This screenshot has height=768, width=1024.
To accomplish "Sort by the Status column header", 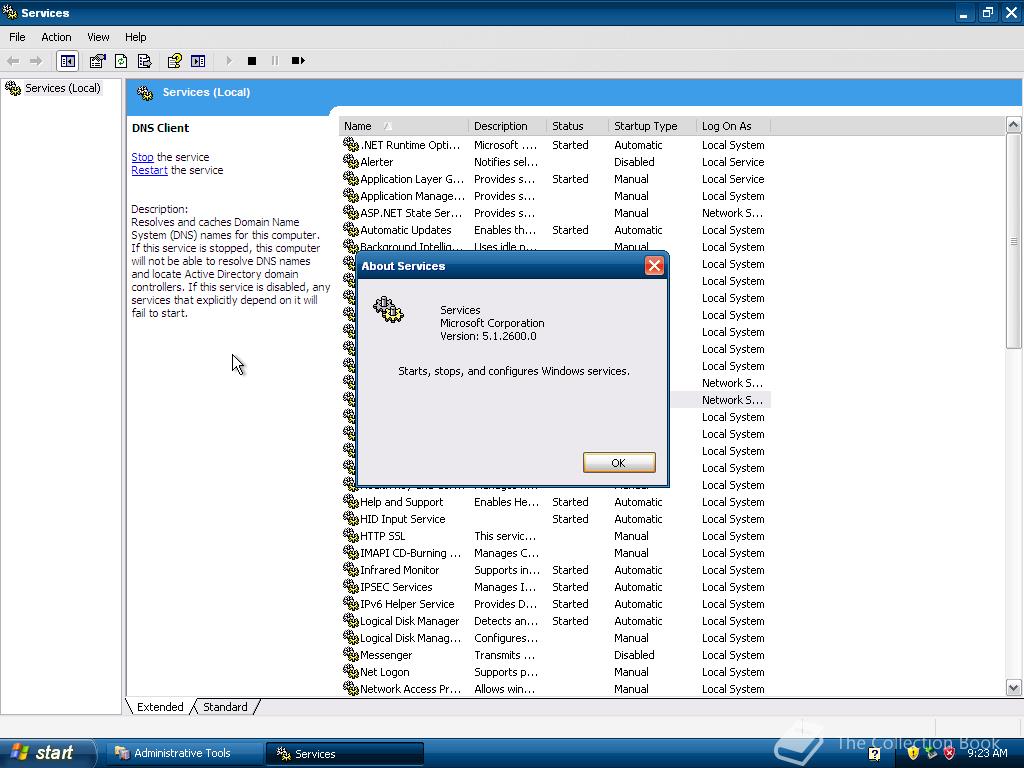I will click(577, 126).
